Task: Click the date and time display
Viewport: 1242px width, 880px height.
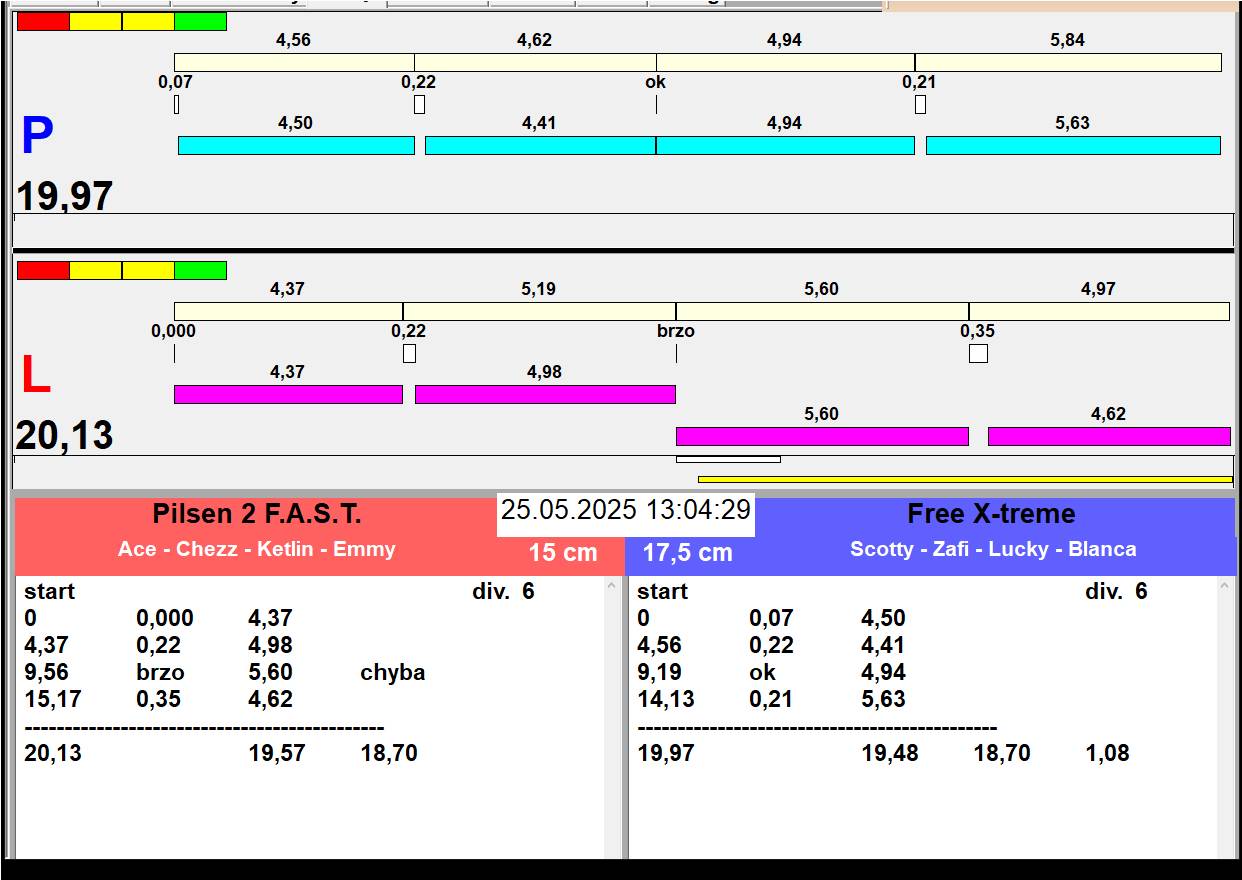Action: (x=626, y=510)
